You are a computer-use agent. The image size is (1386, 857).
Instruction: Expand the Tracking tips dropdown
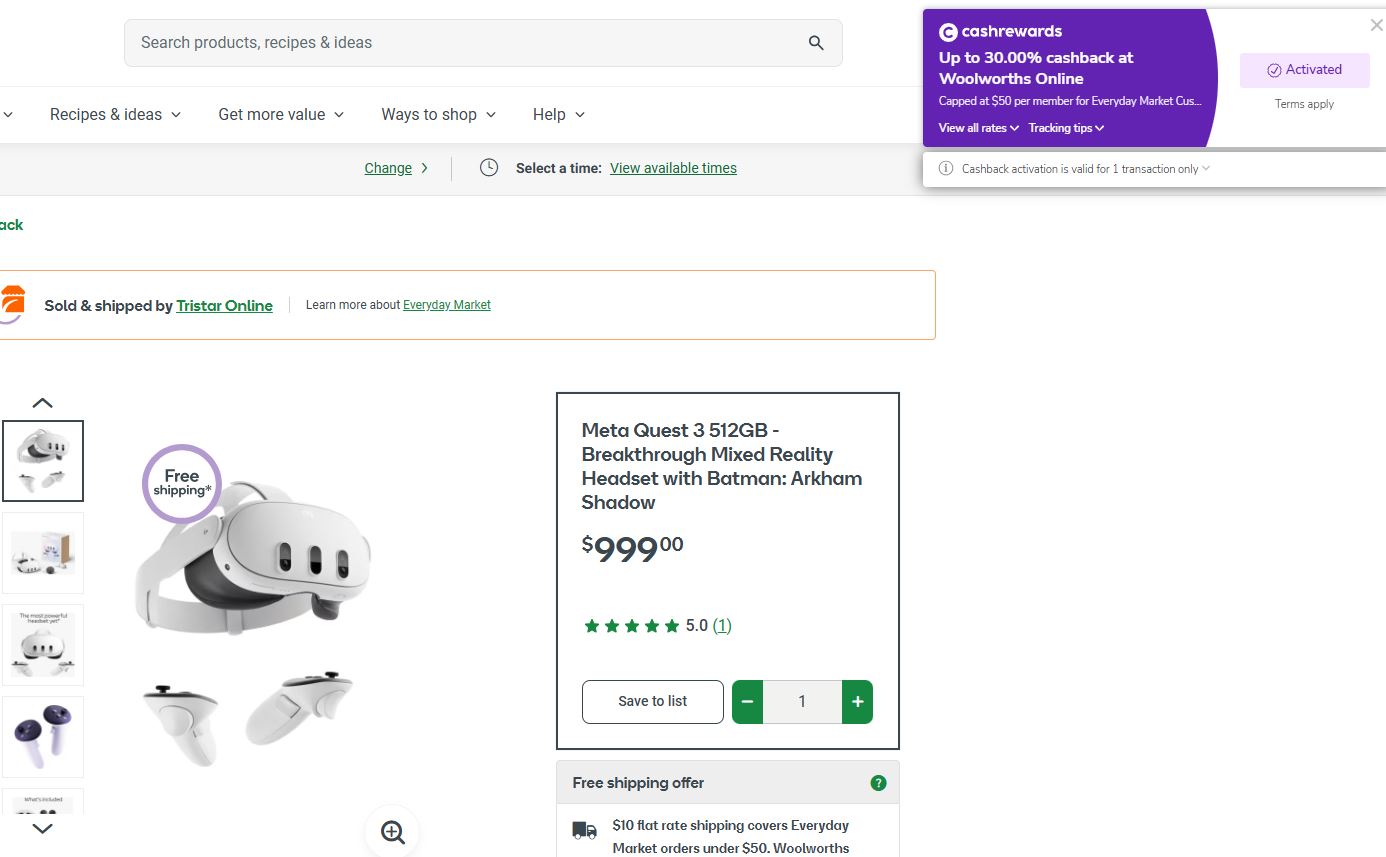click(1066, 128)
